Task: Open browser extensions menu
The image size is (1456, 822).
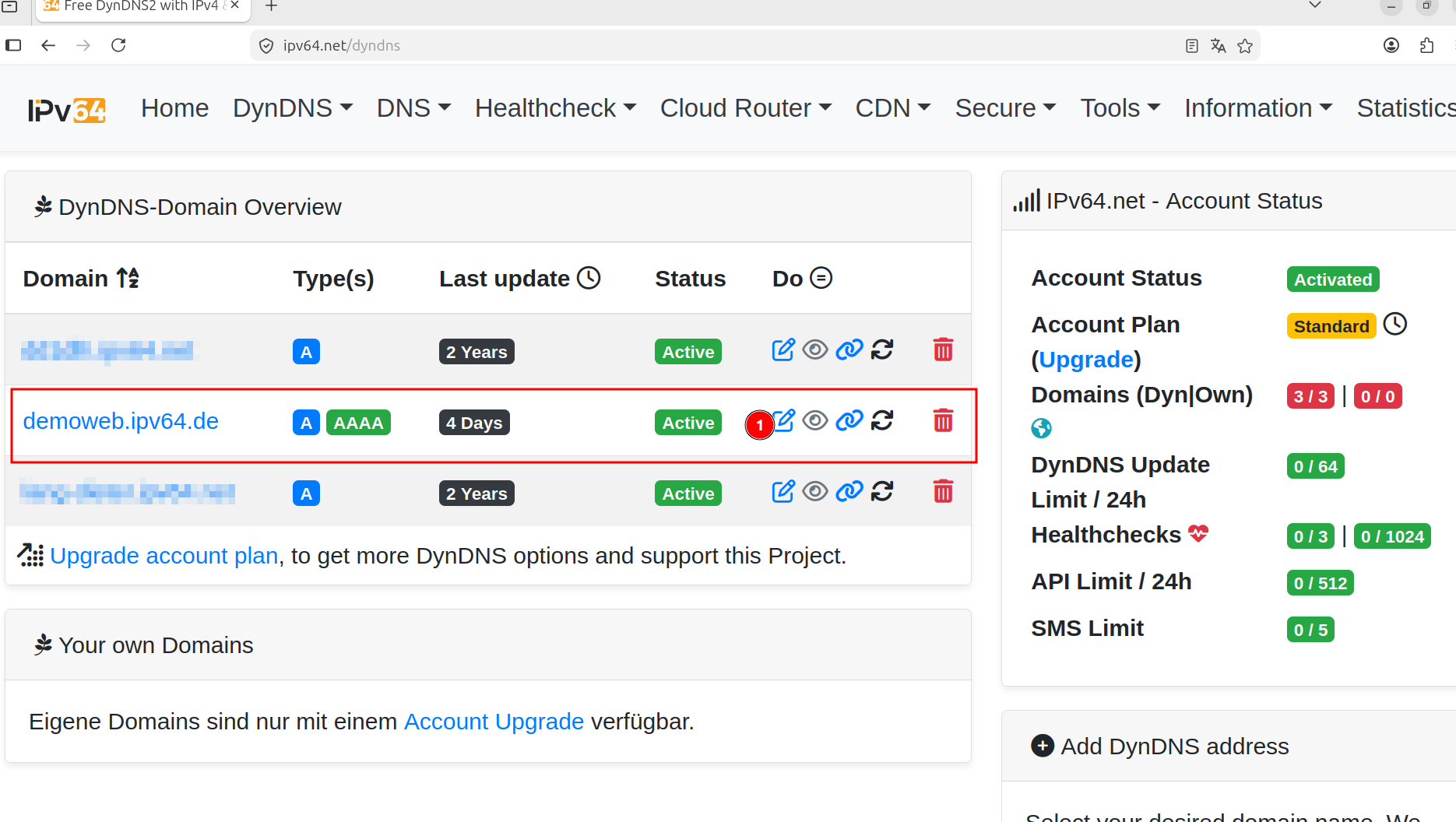Action: pos(1426,45)
